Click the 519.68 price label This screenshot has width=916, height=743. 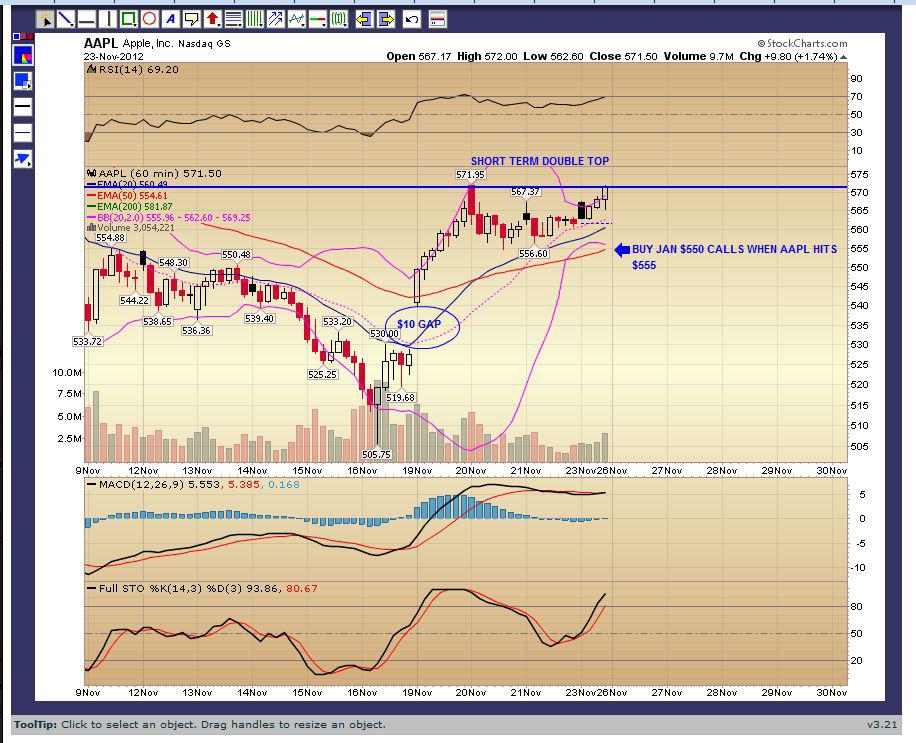pos(400,397)
